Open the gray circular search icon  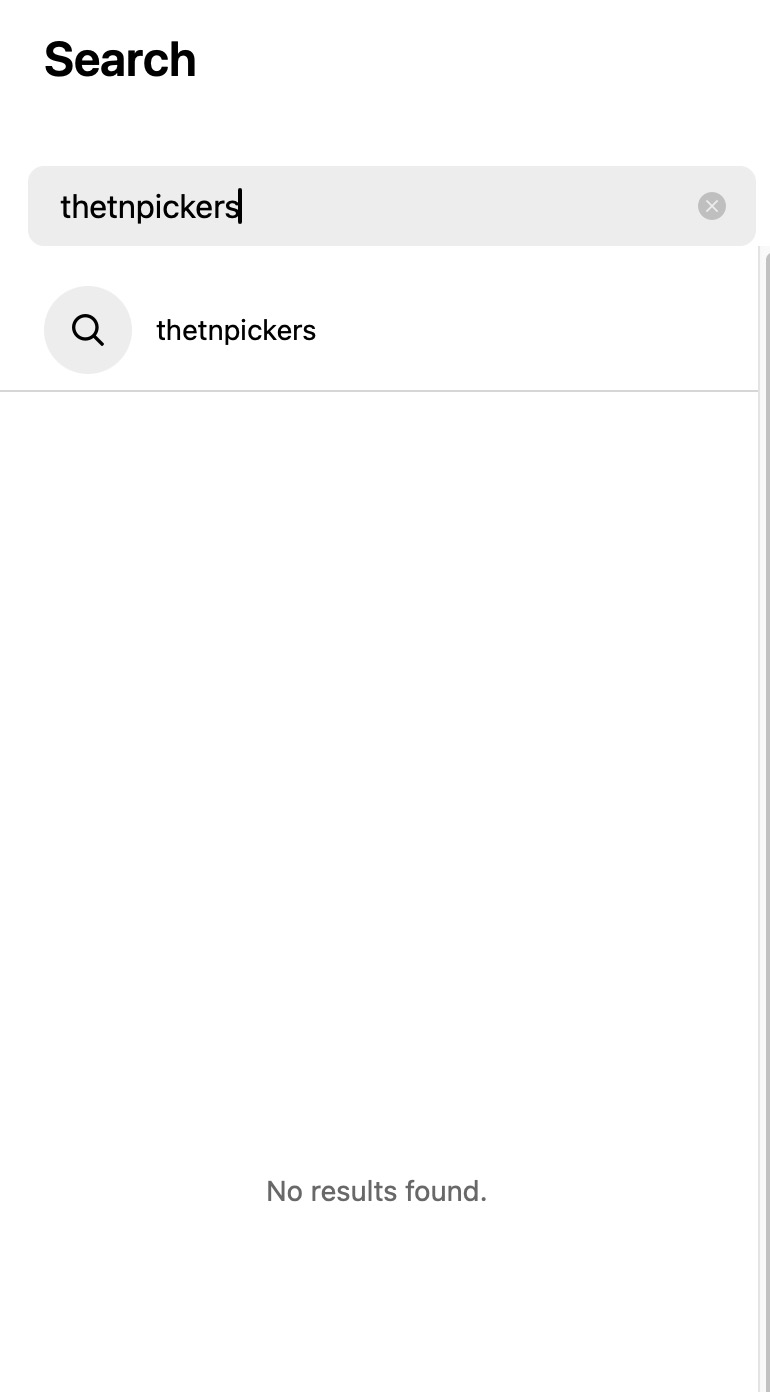(x=88, y=330)
